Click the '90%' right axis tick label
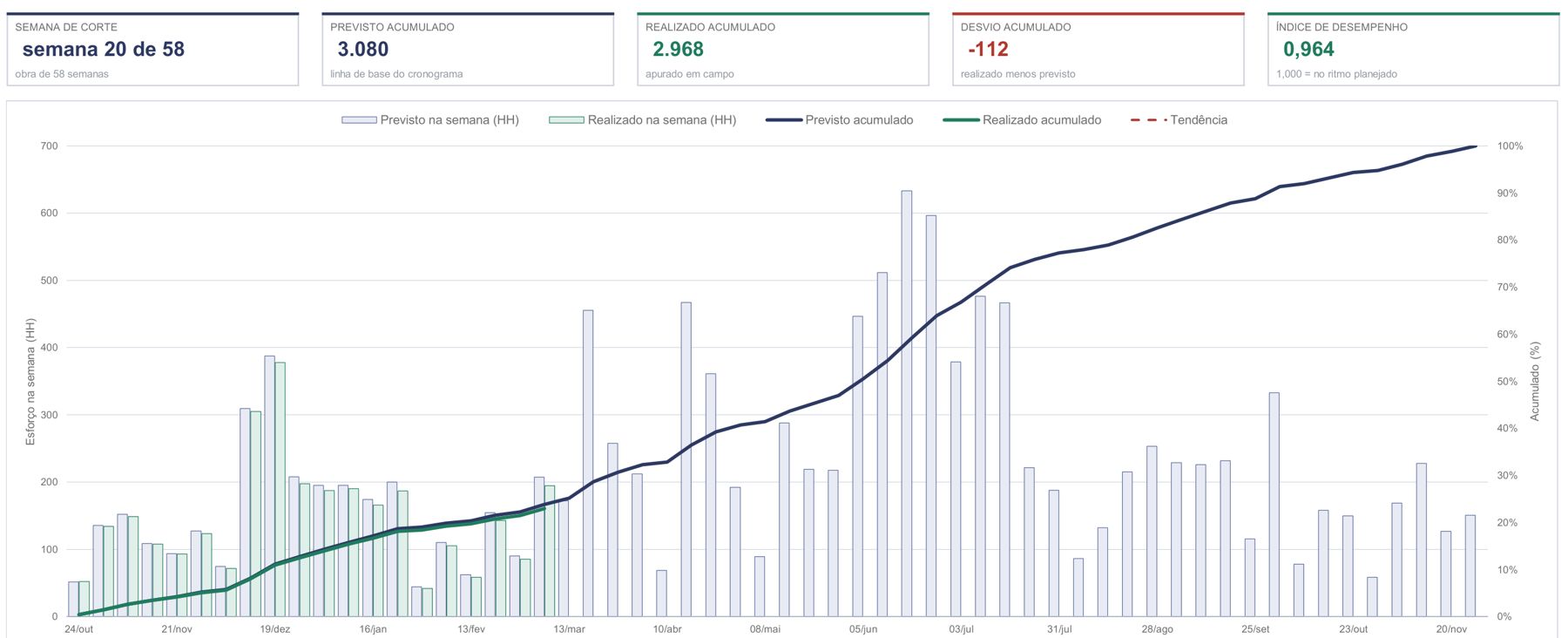Image resolution: width=1568 pixels, height=638 pixels. [1507, 193]
